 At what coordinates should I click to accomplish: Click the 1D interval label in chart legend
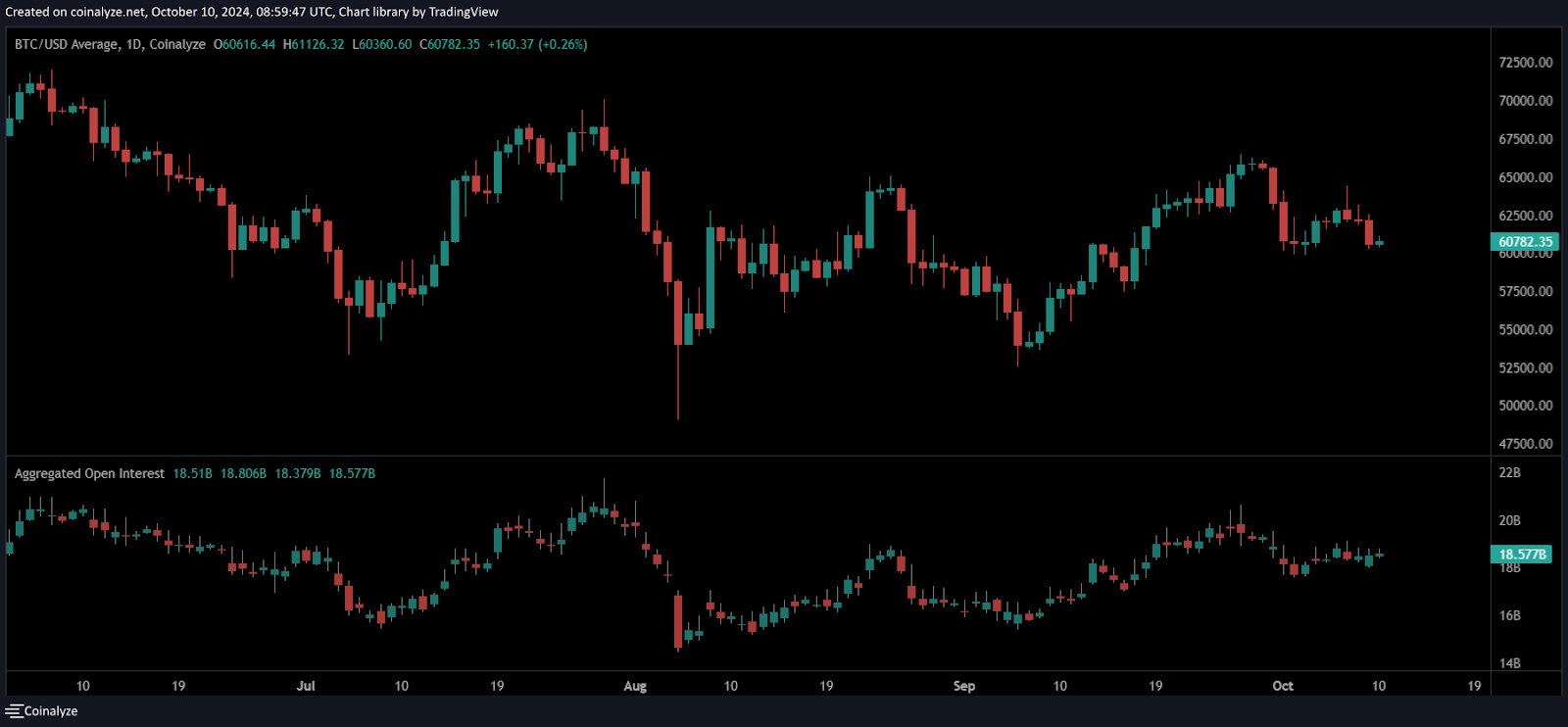(134, 44)
